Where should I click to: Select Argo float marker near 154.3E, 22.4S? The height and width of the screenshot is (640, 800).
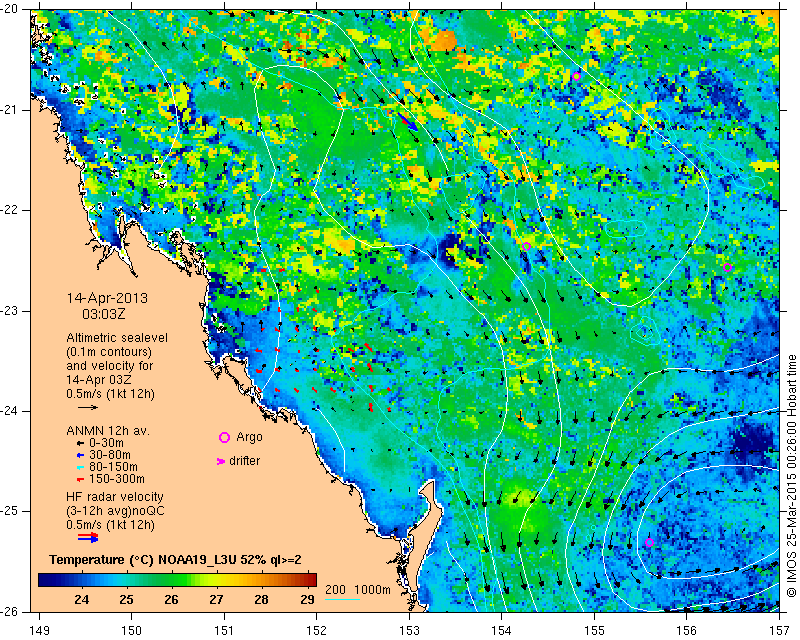click(527, 247)
